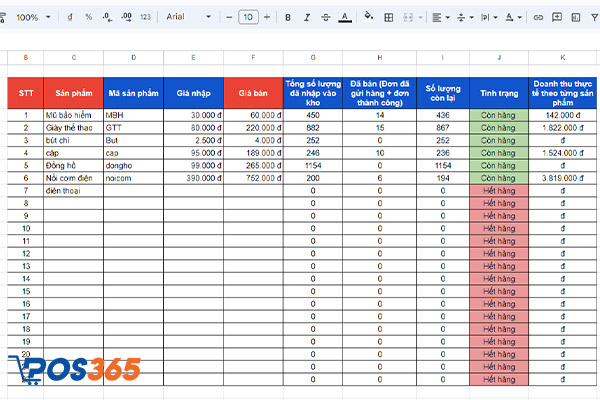
Task: Insert a link
Action: [538, 17]
